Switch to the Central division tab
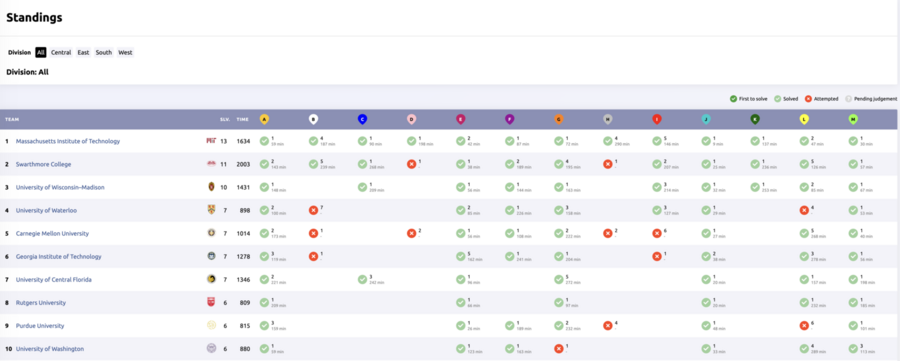Image resolution: width=900 pixels, height=361 pixels. [61, 52]
